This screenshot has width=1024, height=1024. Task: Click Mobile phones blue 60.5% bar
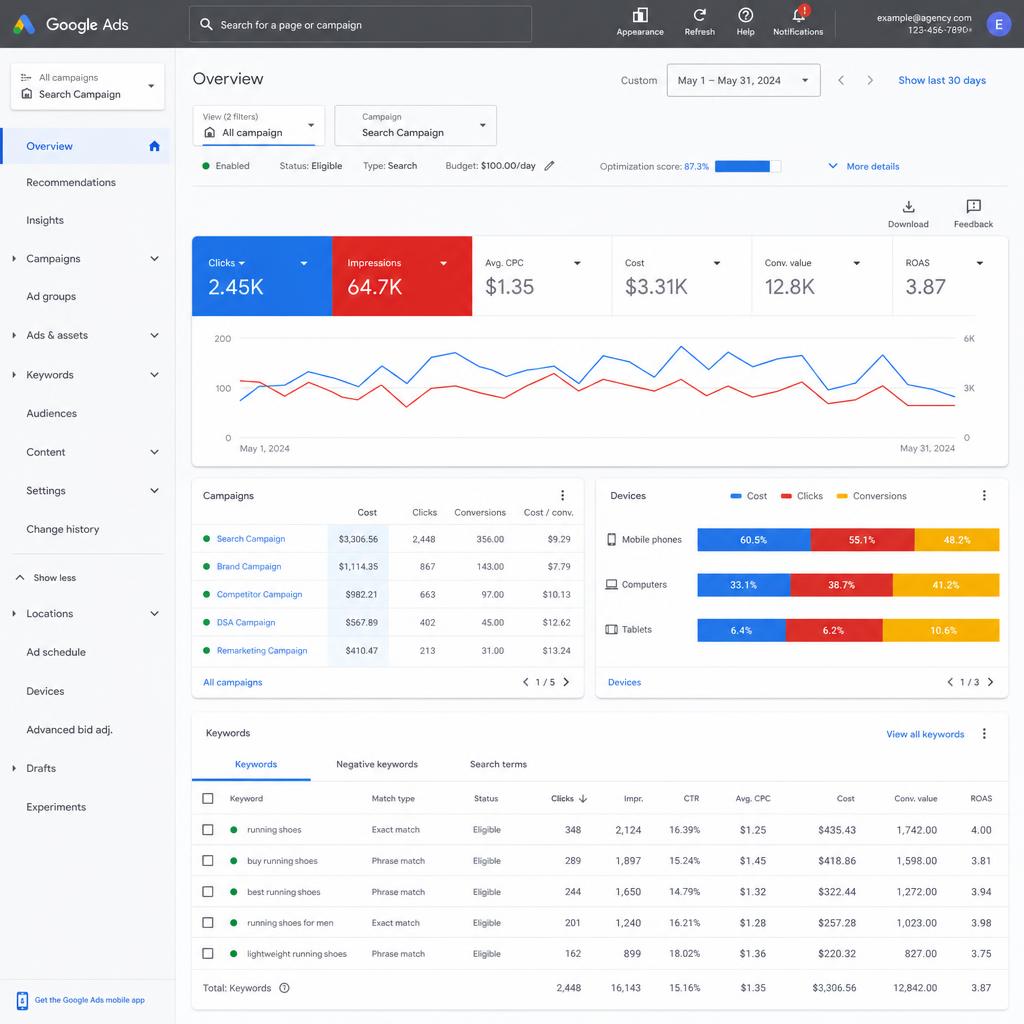(754, 540)
